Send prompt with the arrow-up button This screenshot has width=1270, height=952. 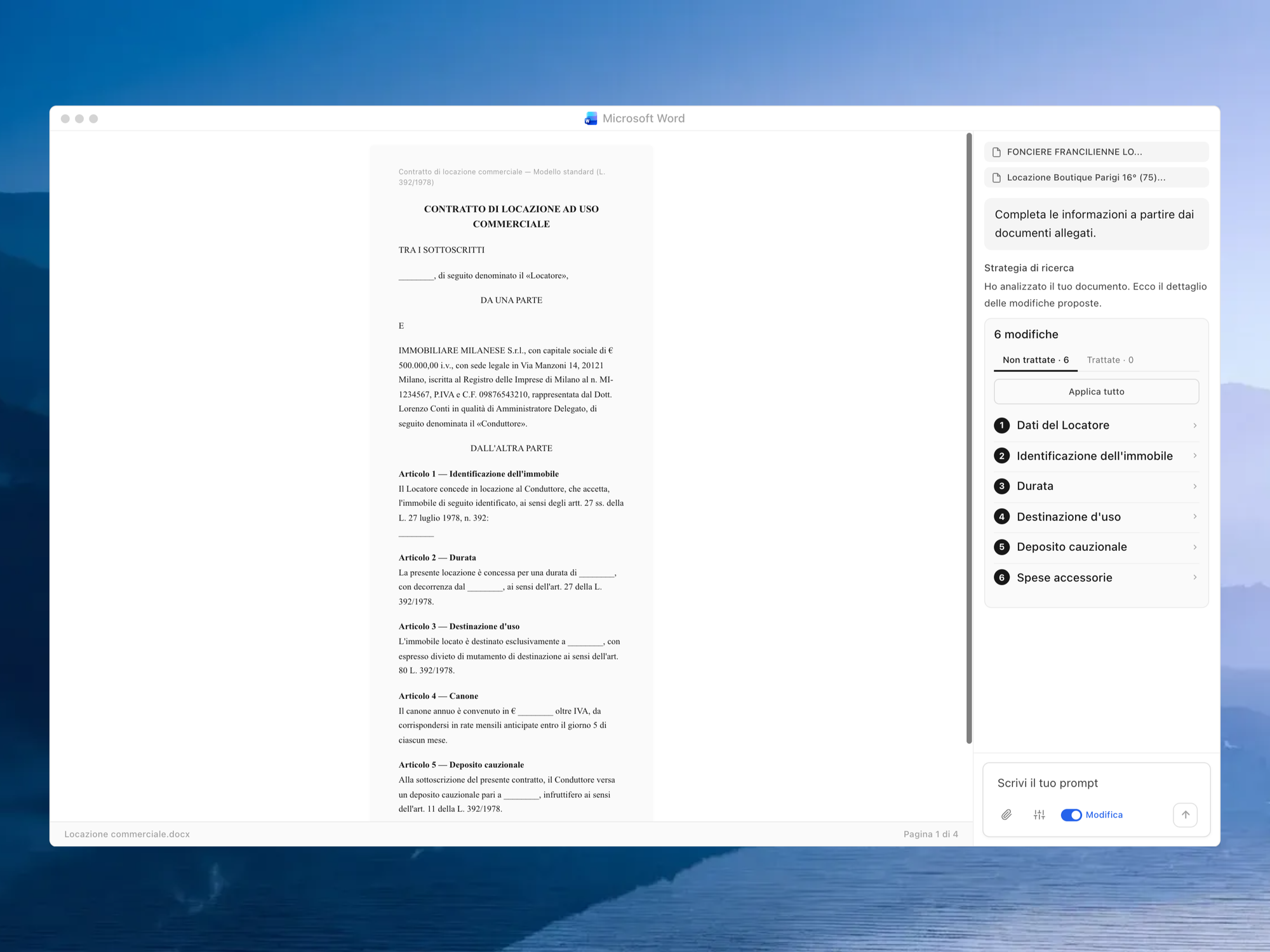tap(1185, 815)
